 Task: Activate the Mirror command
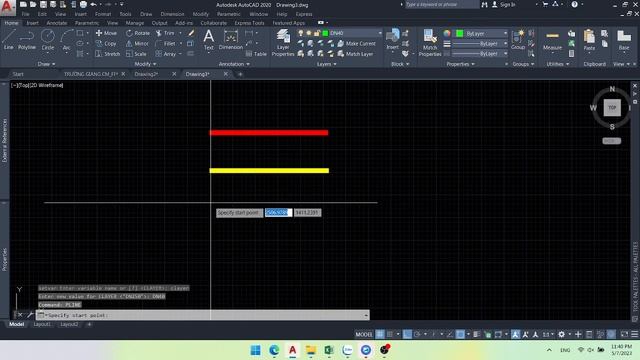(x=138, y=43)
